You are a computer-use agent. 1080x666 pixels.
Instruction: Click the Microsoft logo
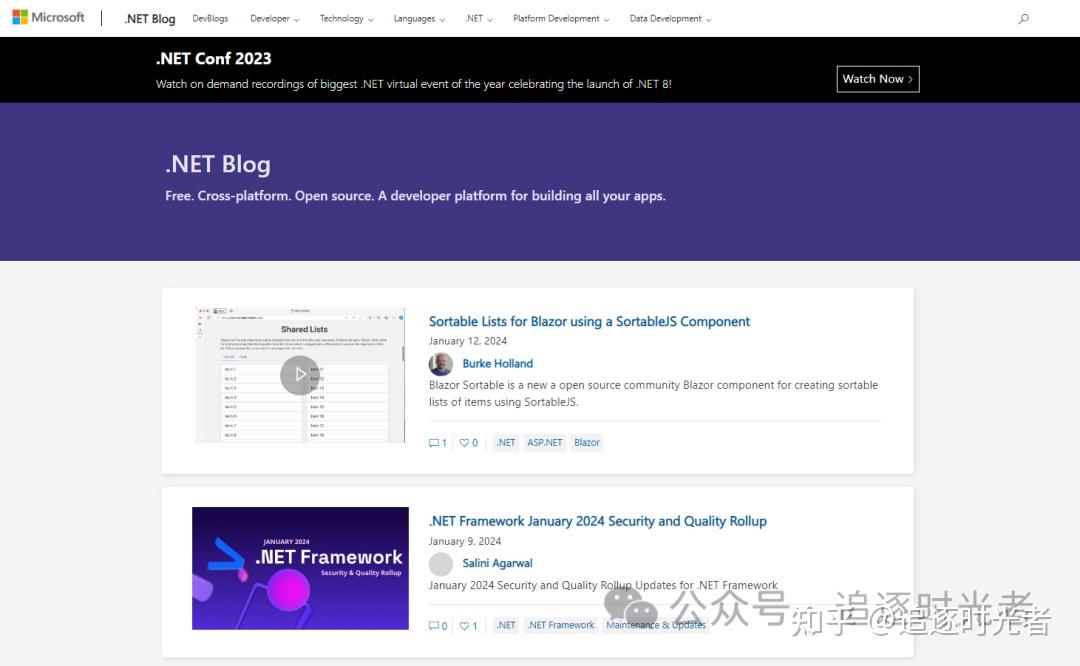[x=48, y=16]
